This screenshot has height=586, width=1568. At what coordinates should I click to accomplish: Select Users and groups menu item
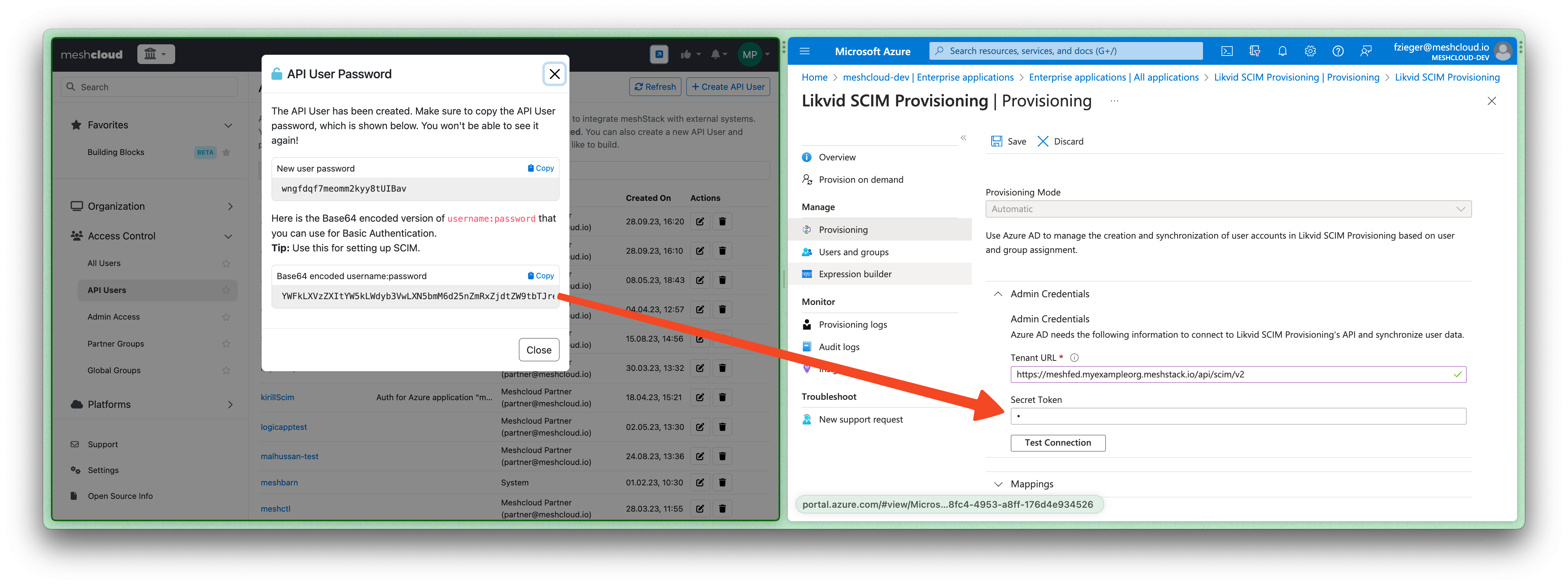[853, 252]
